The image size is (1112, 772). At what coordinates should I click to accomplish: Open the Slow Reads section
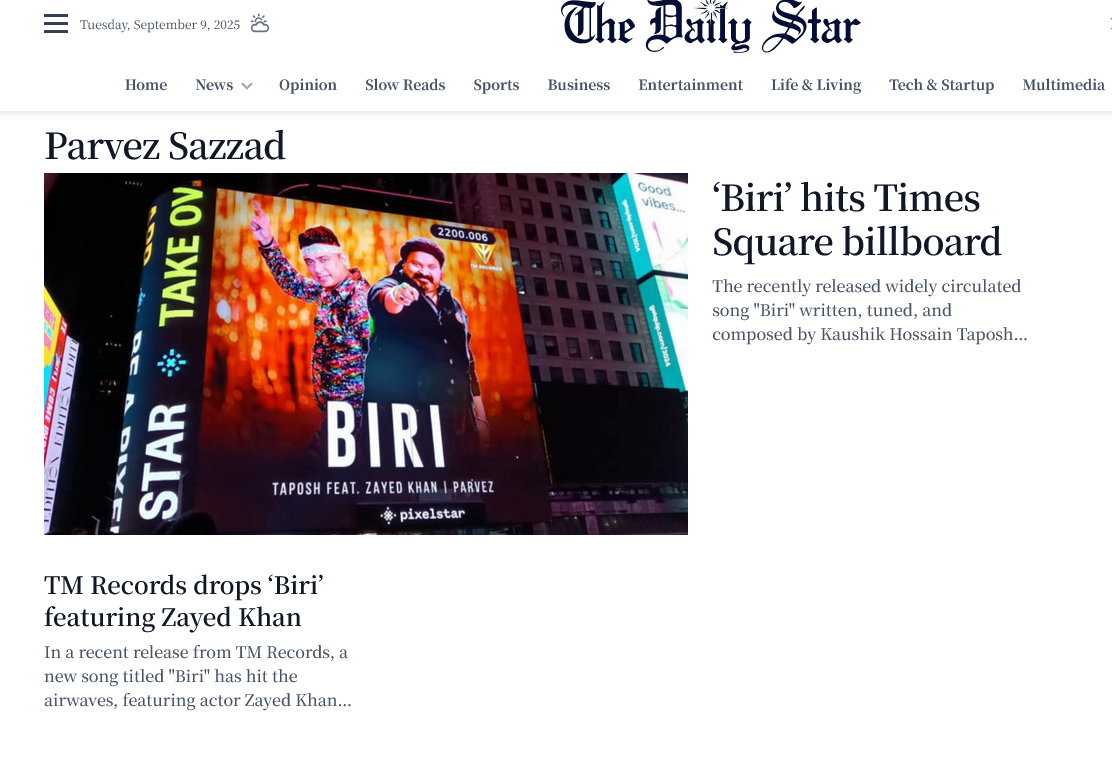pyautogui.click(x=405, y=85)
